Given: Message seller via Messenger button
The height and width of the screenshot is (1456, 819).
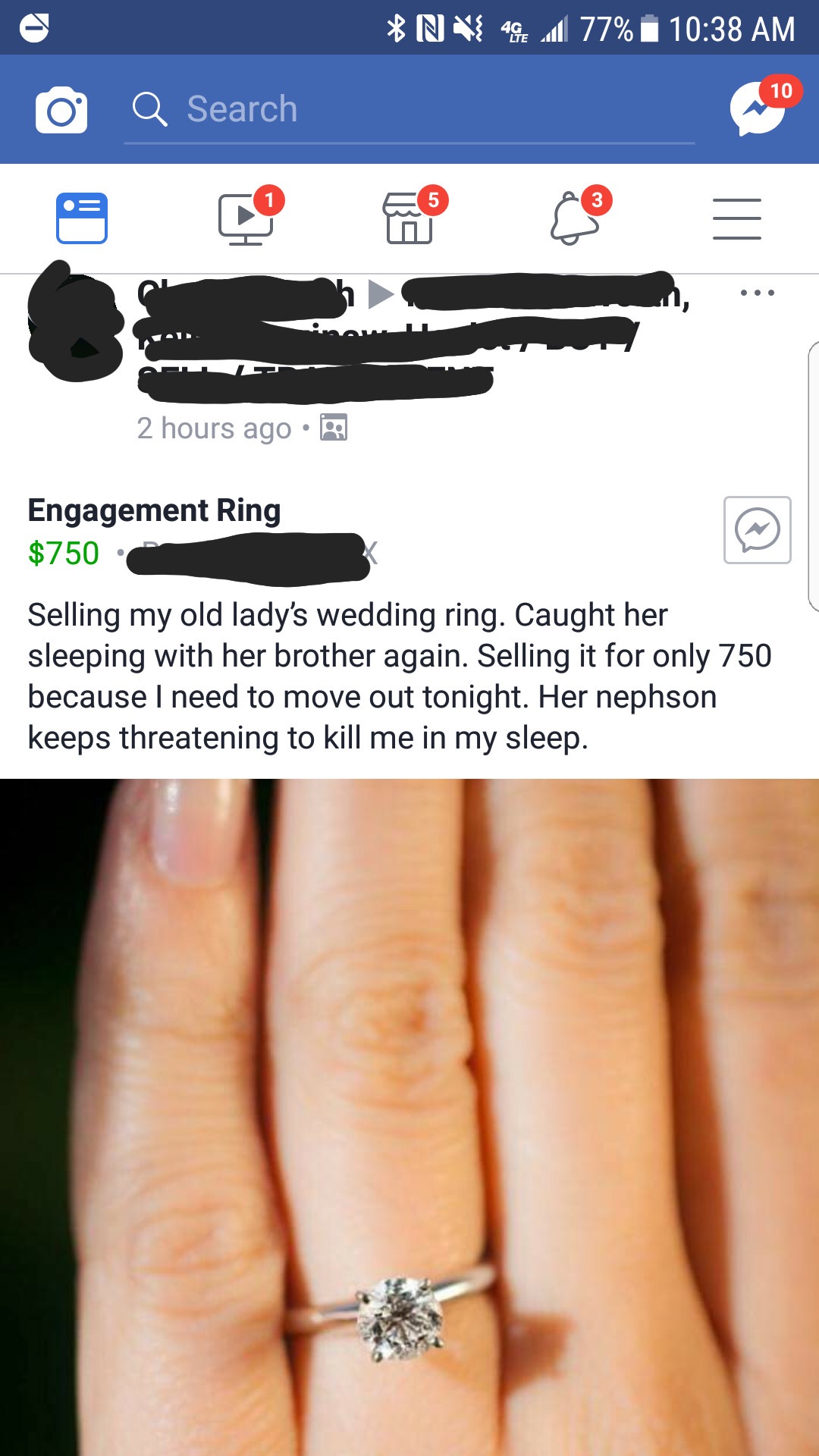Looking at the screenshot, I should pos(758,530).
